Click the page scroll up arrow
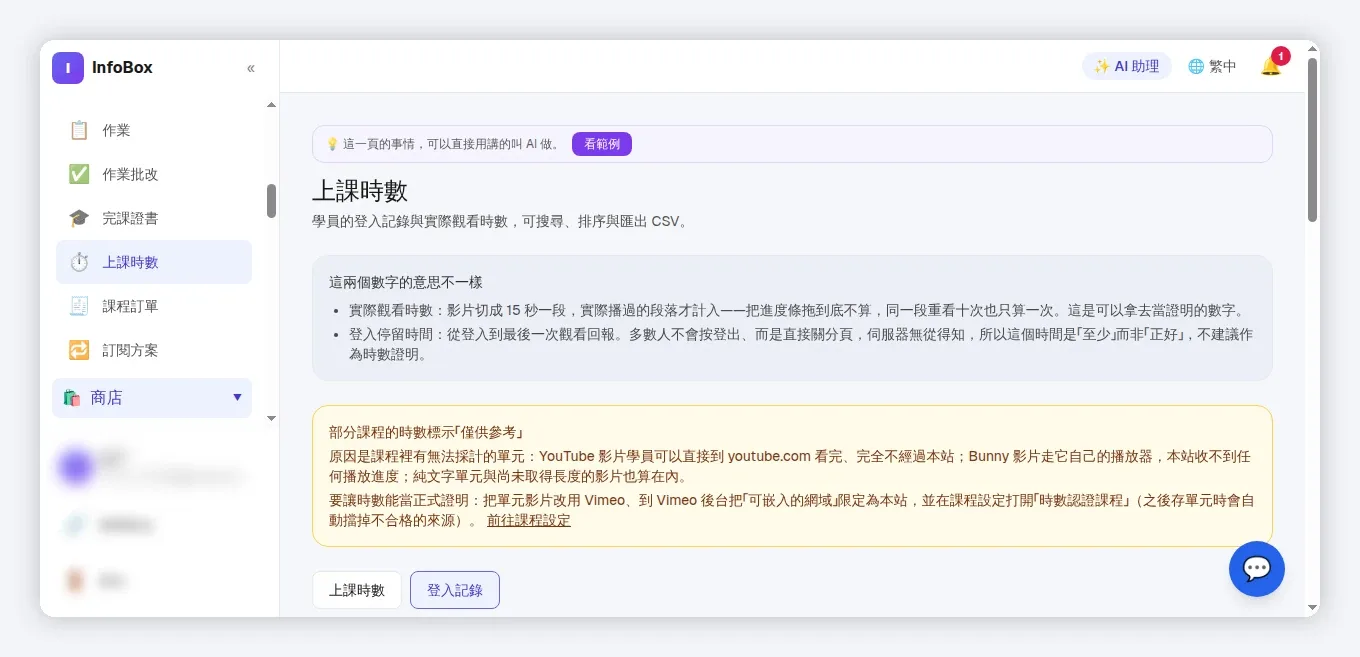This screenshot has height=657, width=1360. tap(1313, 49)
